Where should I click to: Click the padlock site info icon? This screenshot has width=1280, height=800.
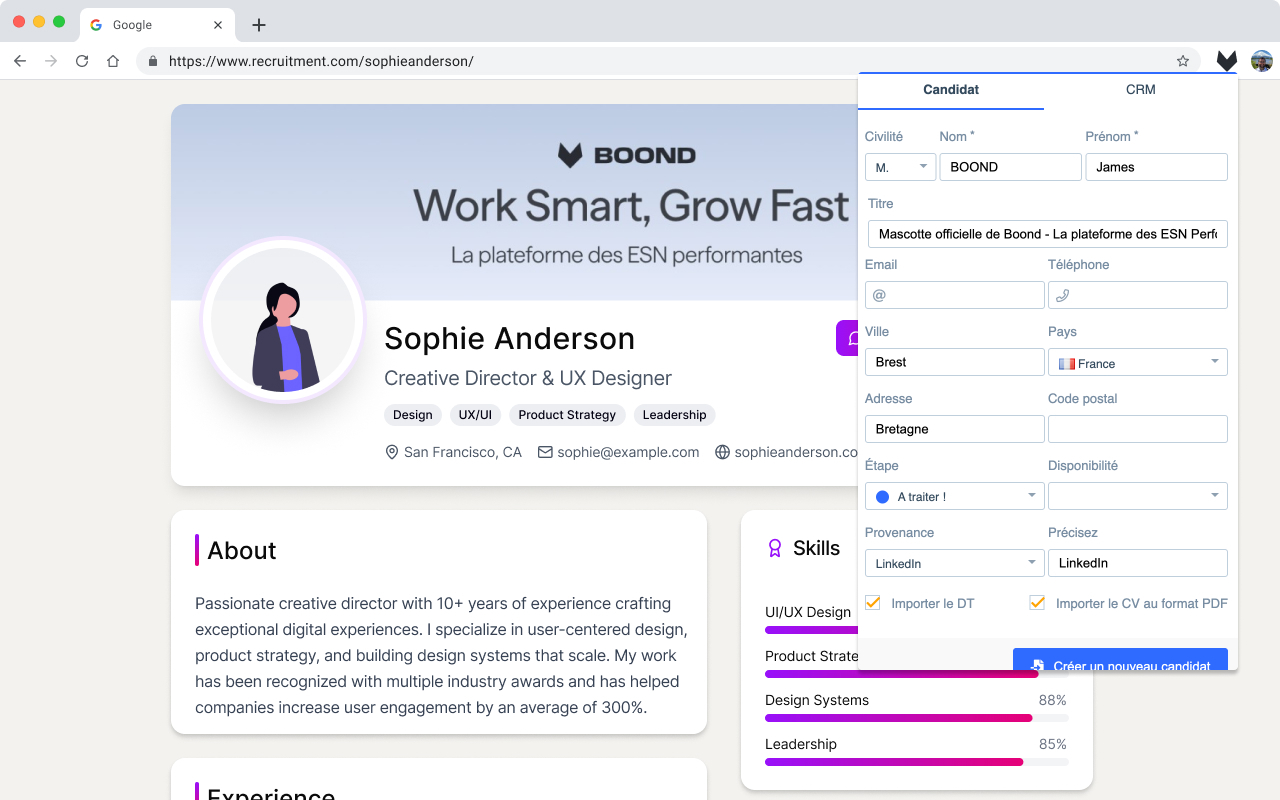pos(153,61)
